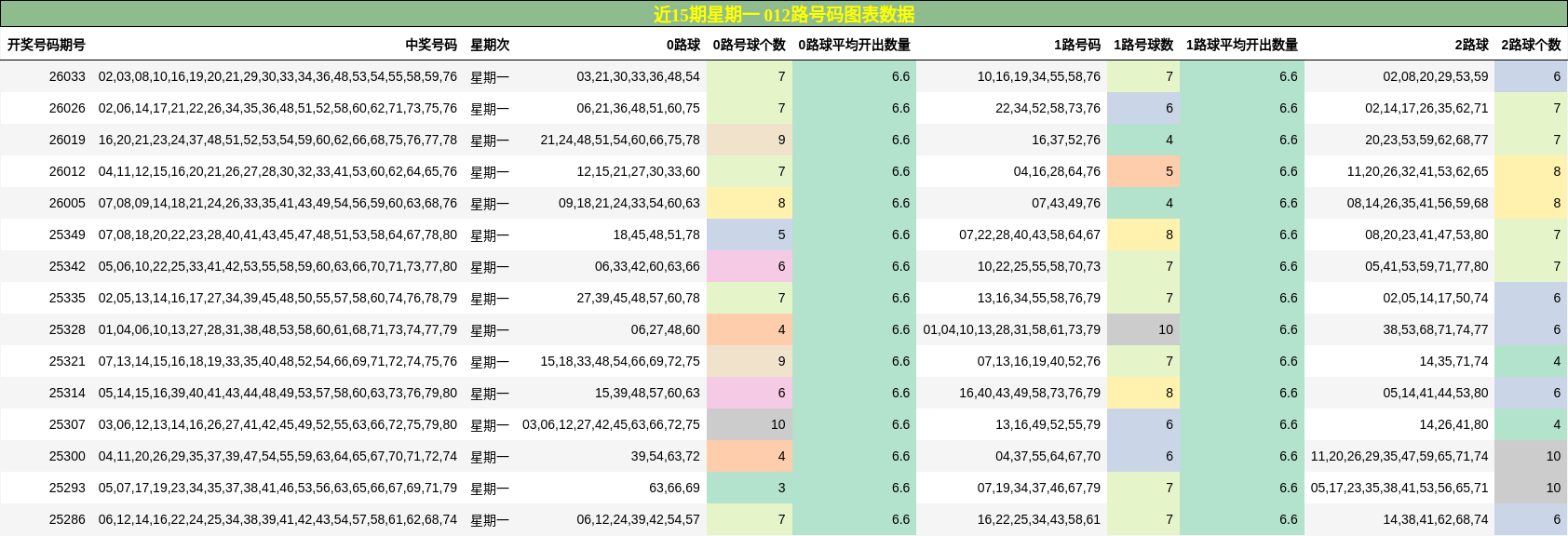The width and height of the screenshot is (1568, 536).
Task: Select period number 25335
Action: [x=67, y=298]
